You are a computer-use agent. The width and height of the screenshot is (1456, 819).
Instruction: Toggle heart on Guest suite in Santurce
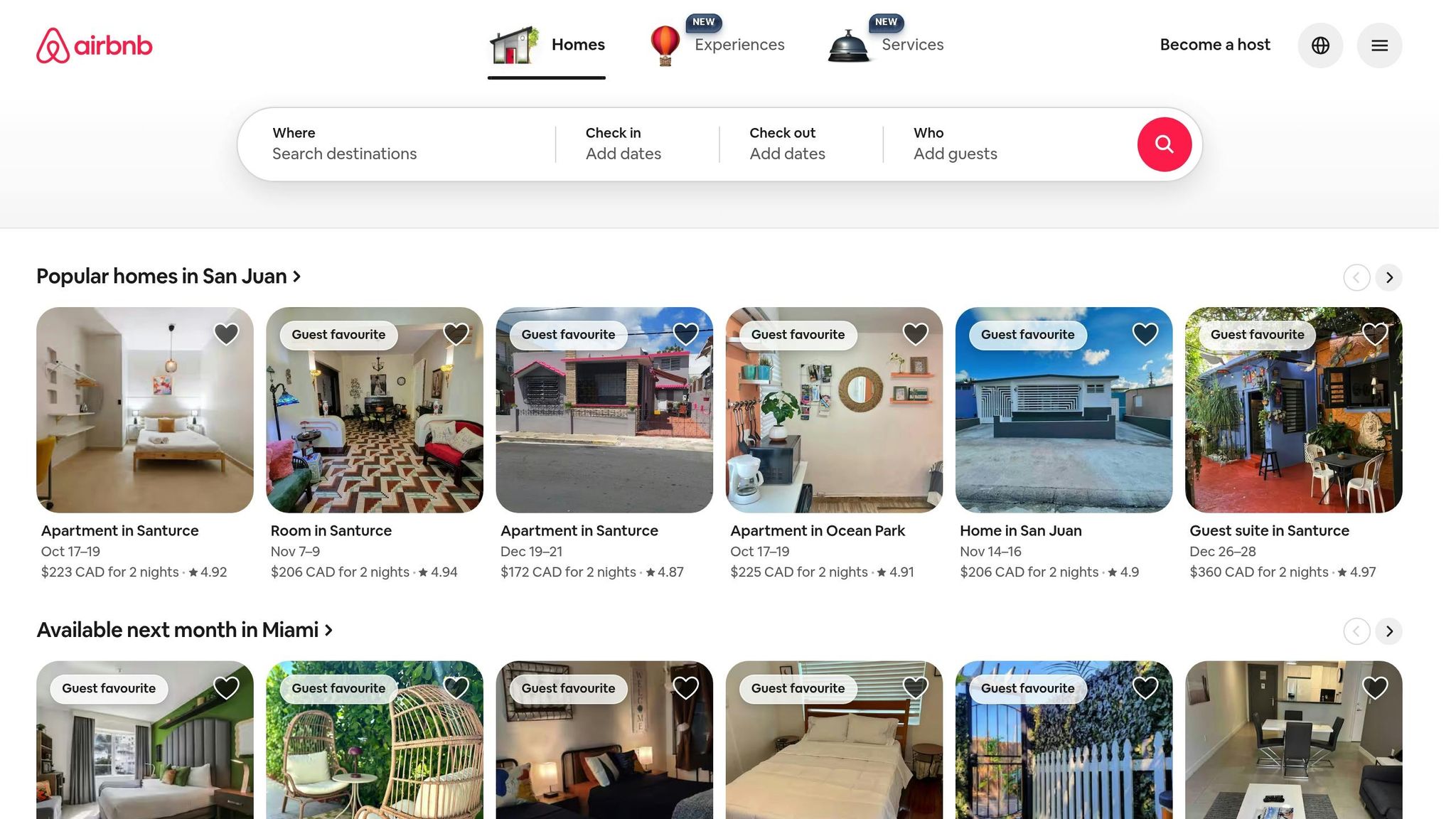click(x=1374, y=333)
